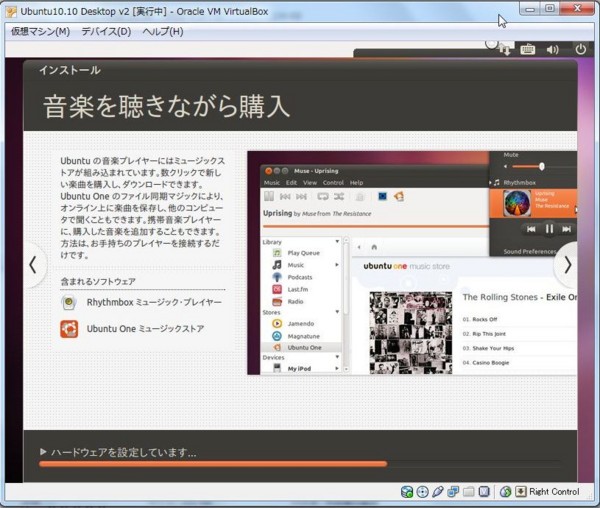Viewport: 600px width, 508px height.
Task: Click the shuffle icon in Rhythmbox toolbar screenshot
Action: (x=339, y=197)
